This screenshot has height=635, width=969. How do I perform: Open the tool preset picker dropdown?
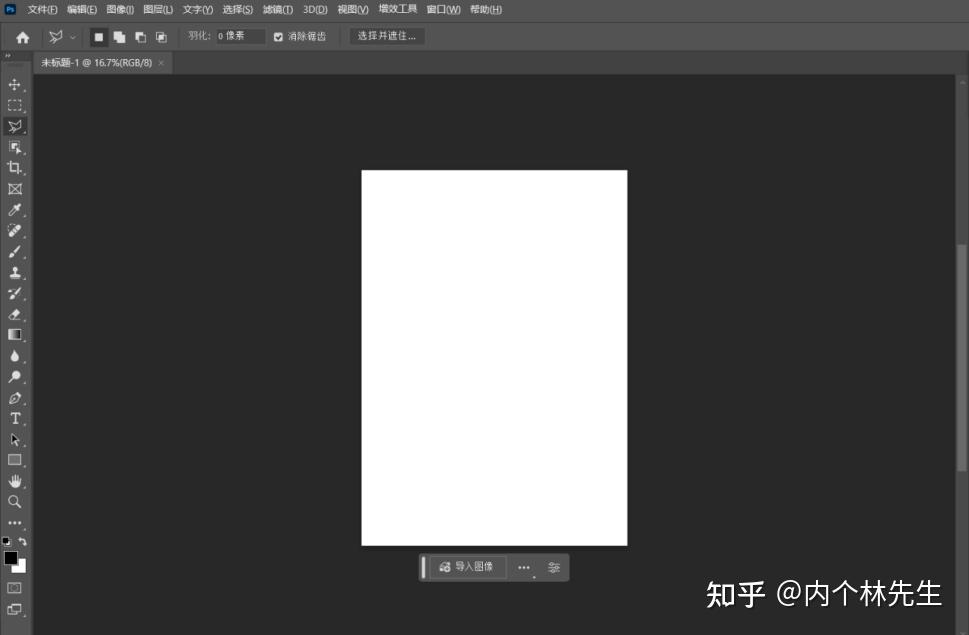pyautogui.click(x=73, y=38)
